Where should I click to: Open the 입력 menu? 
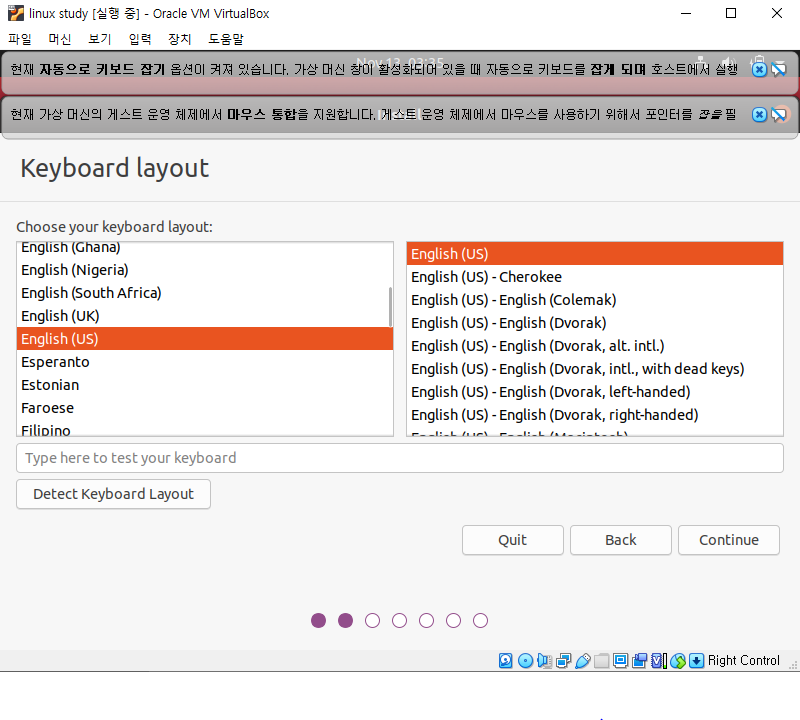click(140, 39)
